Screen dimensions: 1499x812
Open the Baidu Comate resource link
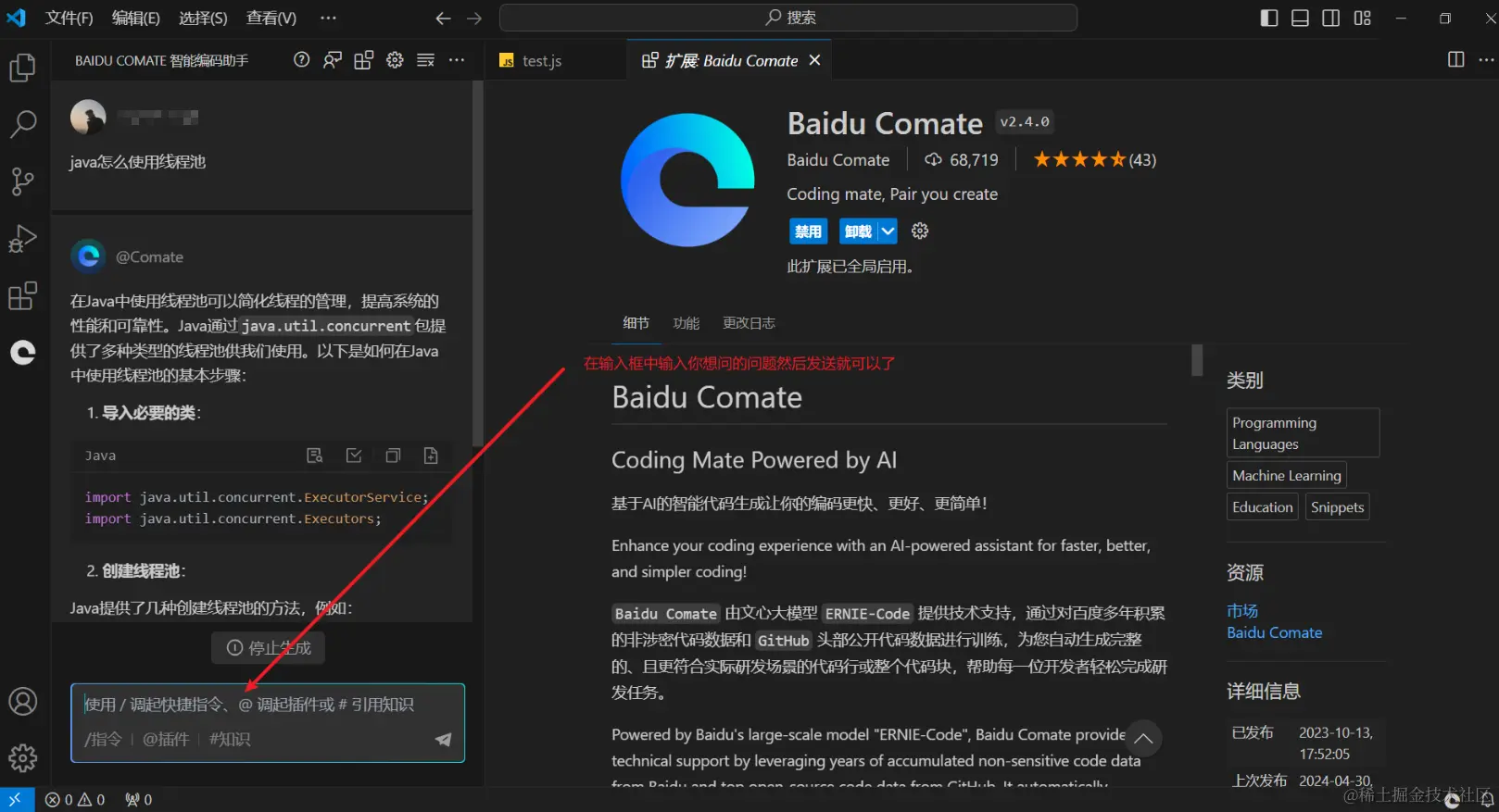1275,633
